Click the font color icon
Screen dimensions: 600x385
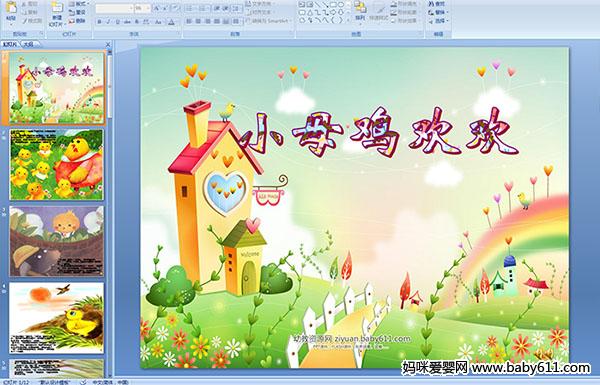point(171,22)
